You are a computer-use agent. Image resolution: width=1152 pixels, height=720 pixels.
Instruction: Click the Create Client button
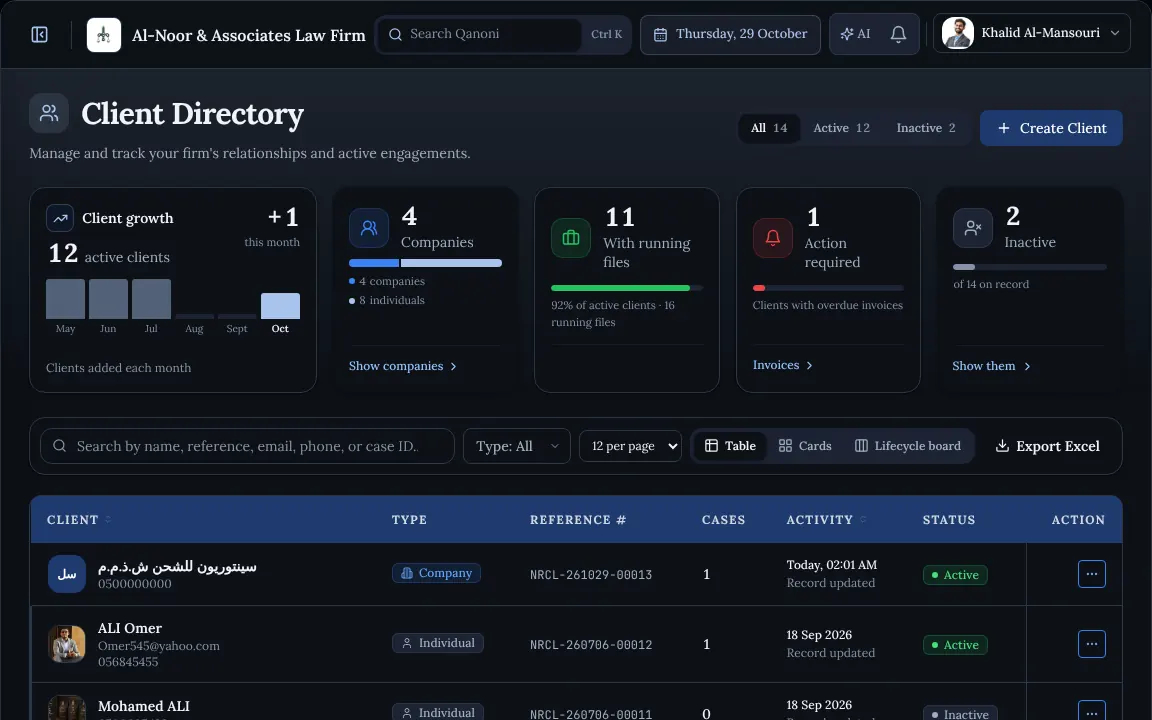coord(1051,128)
